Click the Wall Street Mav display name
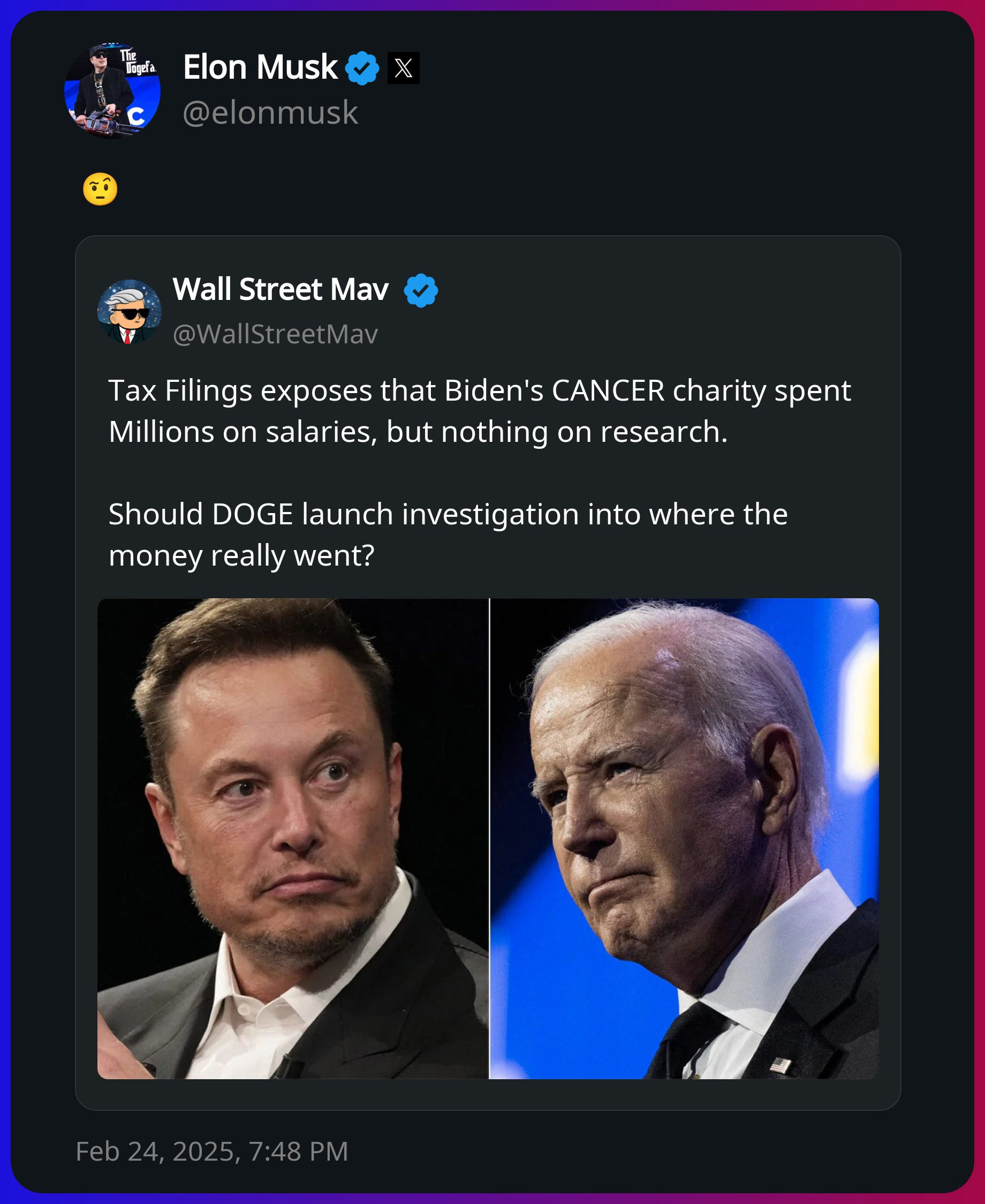The width and height of the screenshot is (985, 1204). coord(281,290)
